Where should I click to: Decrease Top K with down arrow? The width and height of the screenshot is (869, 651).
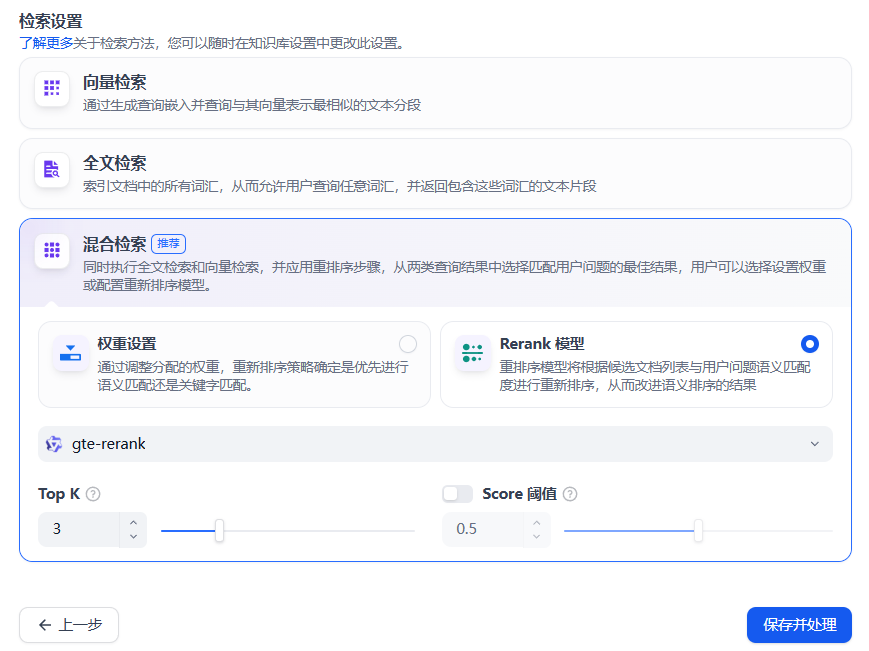coord(134,536)
